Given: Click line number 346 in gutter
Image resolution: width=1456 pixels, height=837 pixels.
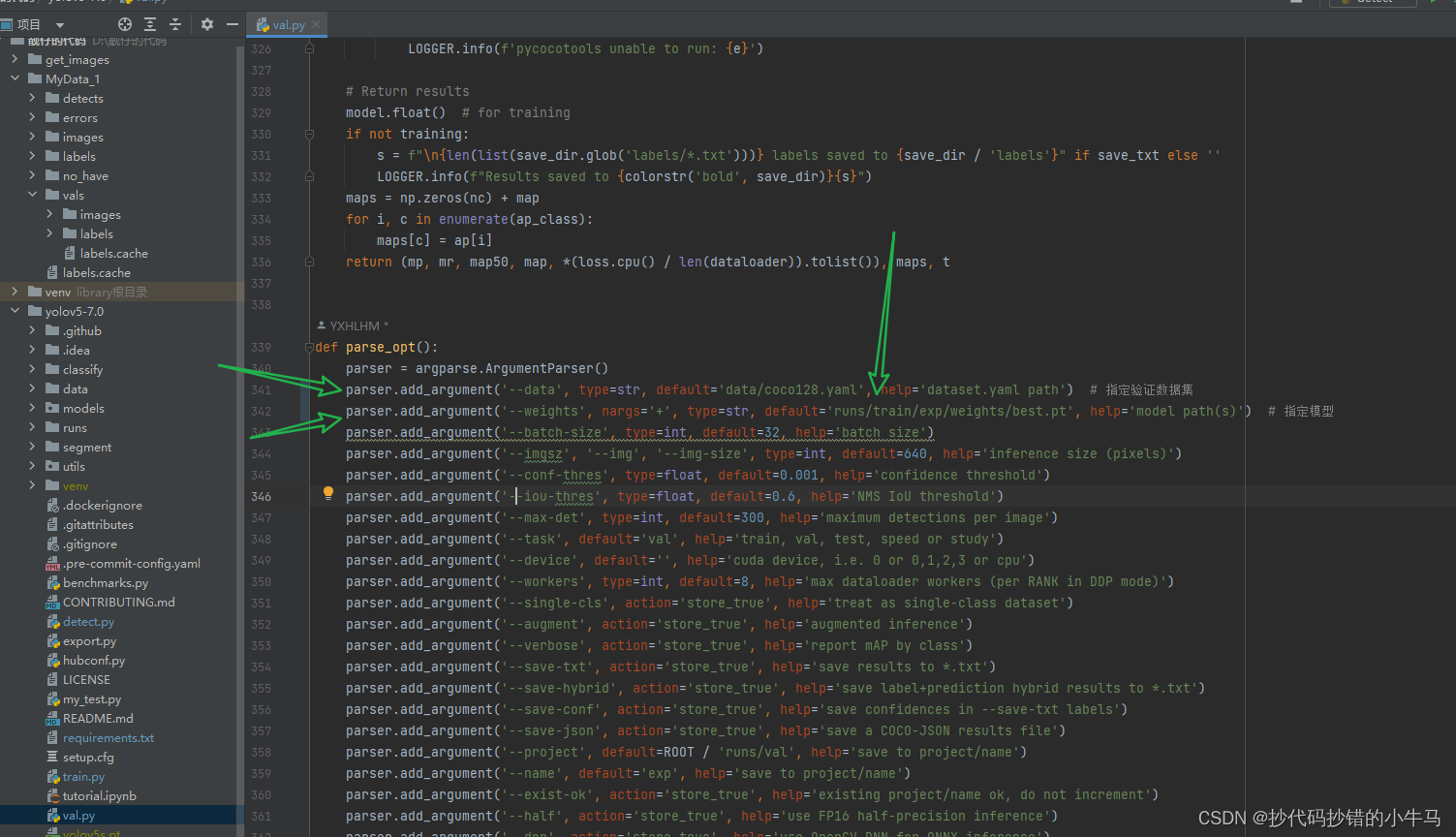Looking at the screenshot, I should [x=261, y=496].
